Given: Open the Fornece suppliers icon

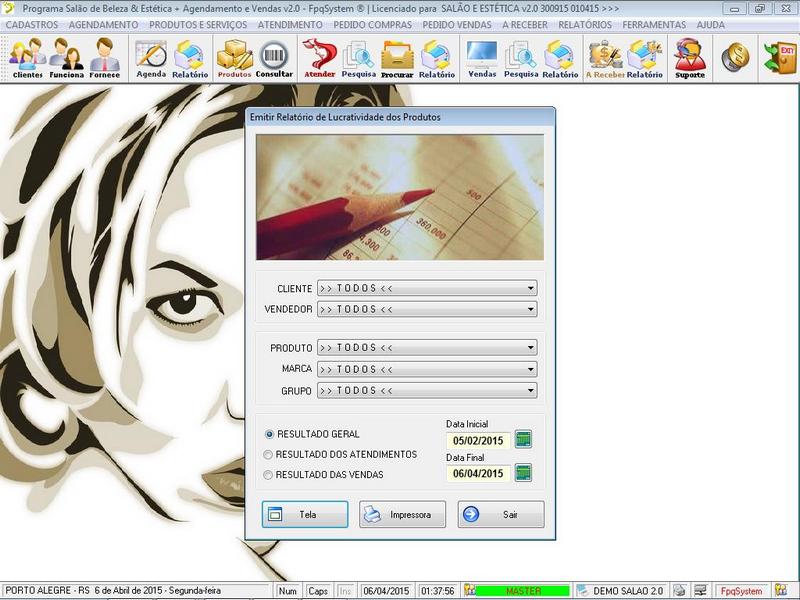Looking at the screenshot, I should coord(105,59).
